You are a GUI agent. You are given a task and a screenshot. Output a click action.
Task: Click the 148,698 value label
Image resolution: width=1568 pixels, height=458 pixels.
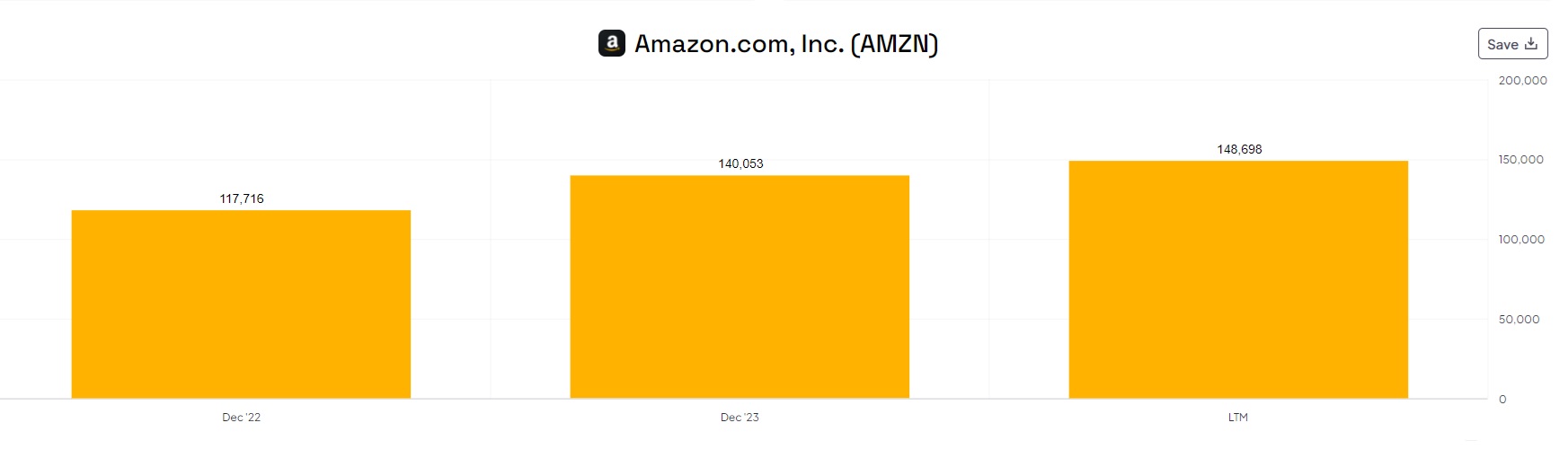1239,149
